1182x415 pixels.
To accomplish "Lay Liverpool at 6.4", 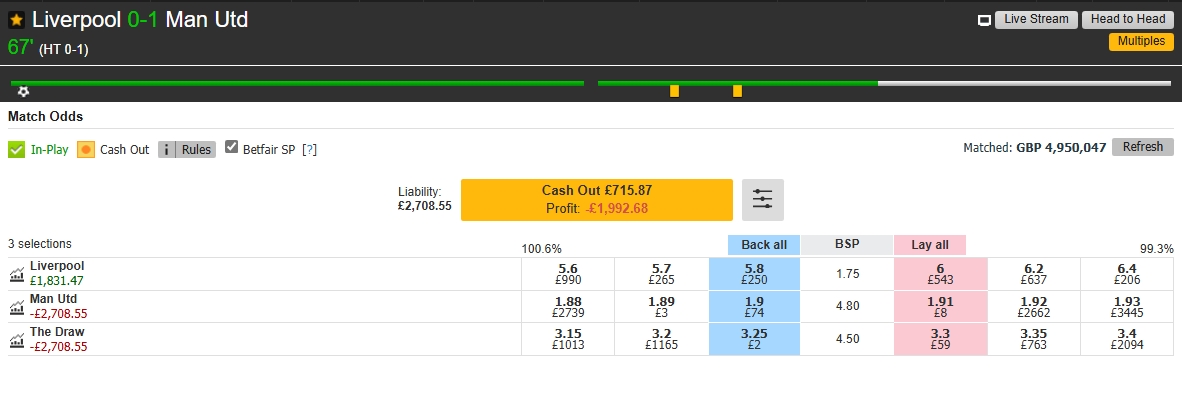I will 1127,274.
